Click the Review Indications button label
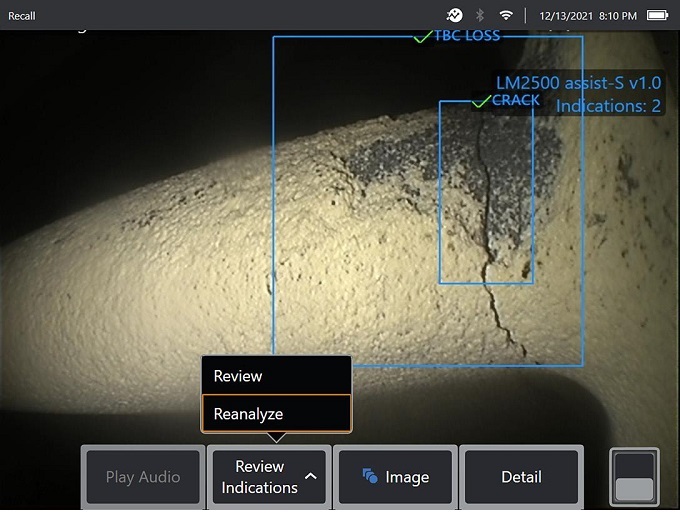This screenshot has height=518, width=680. (259, 477)
